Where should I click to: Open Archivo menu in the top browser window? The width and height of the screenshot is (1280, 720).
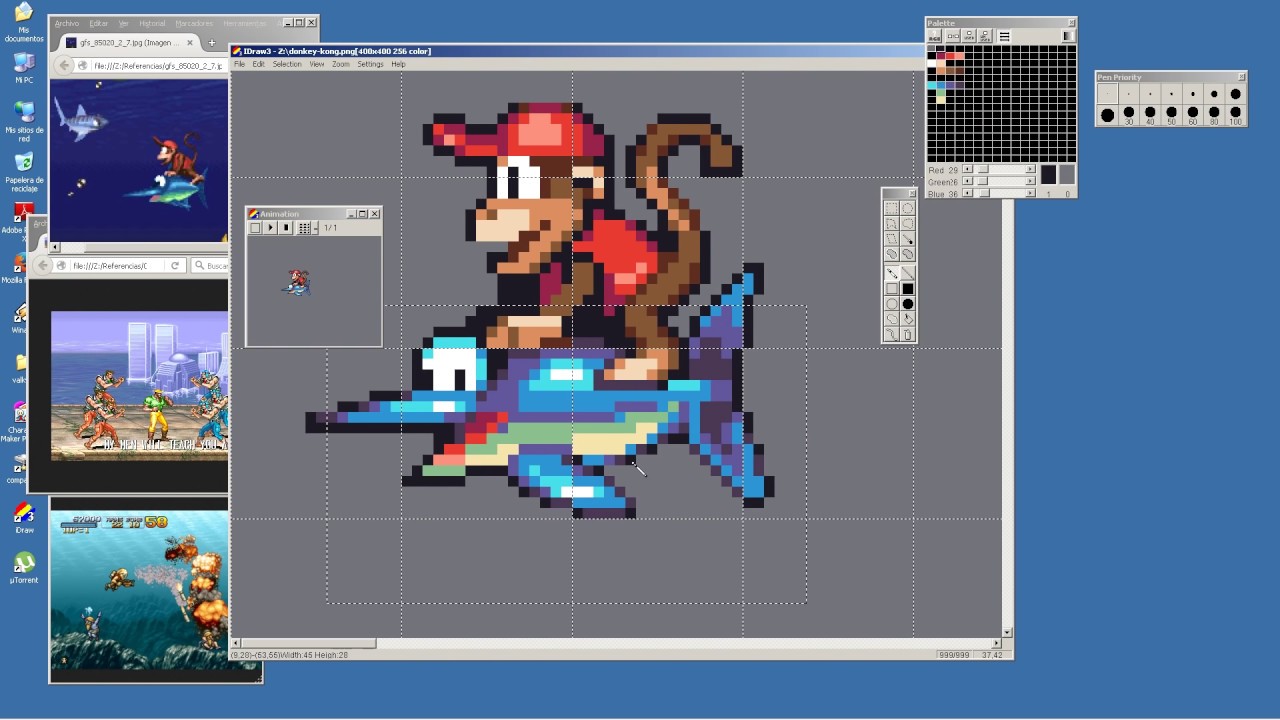click(67, 23)
